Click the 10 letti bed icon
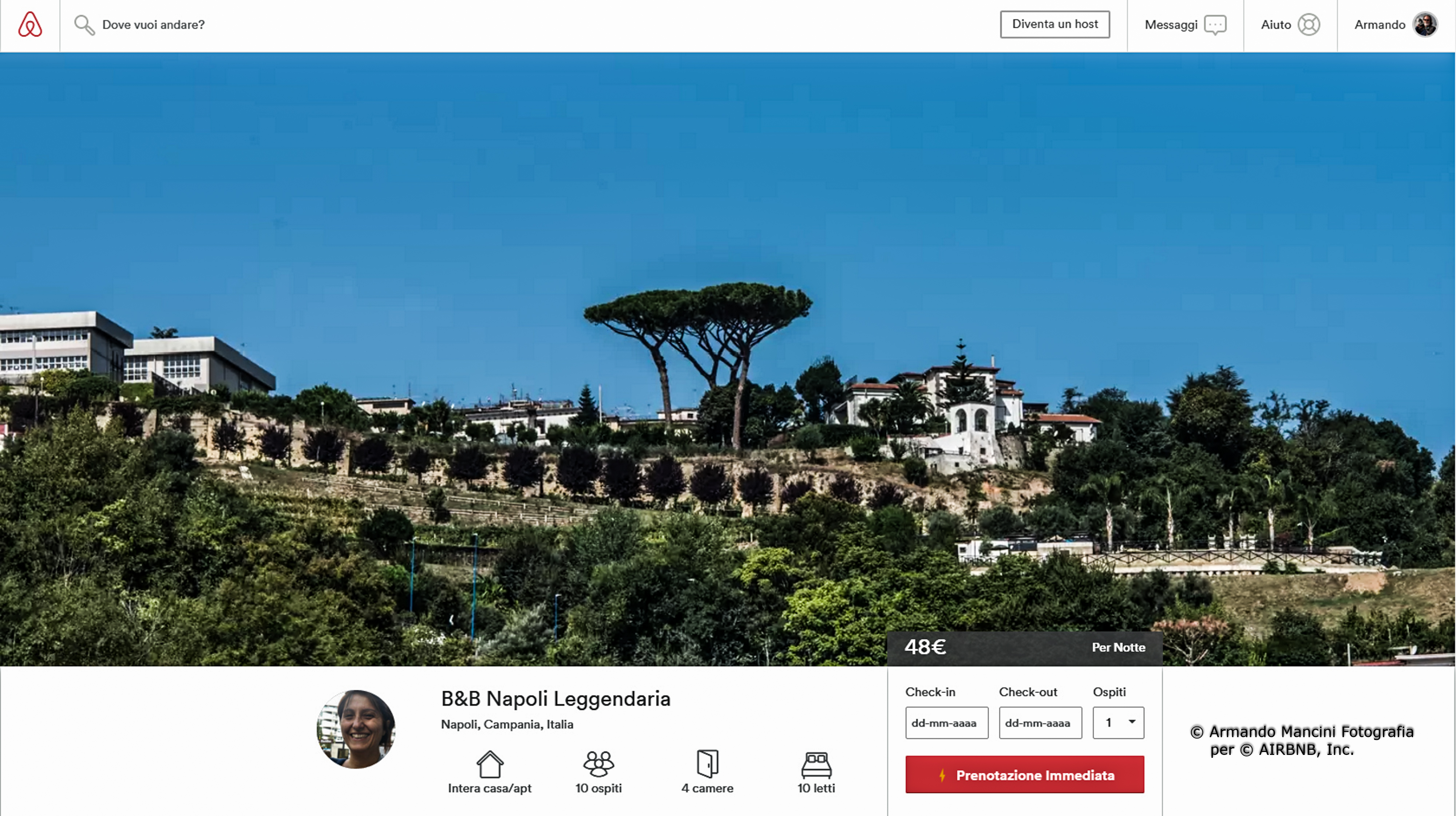The height and width of the screenshot is (816, 1456). (x=816, y=765)
